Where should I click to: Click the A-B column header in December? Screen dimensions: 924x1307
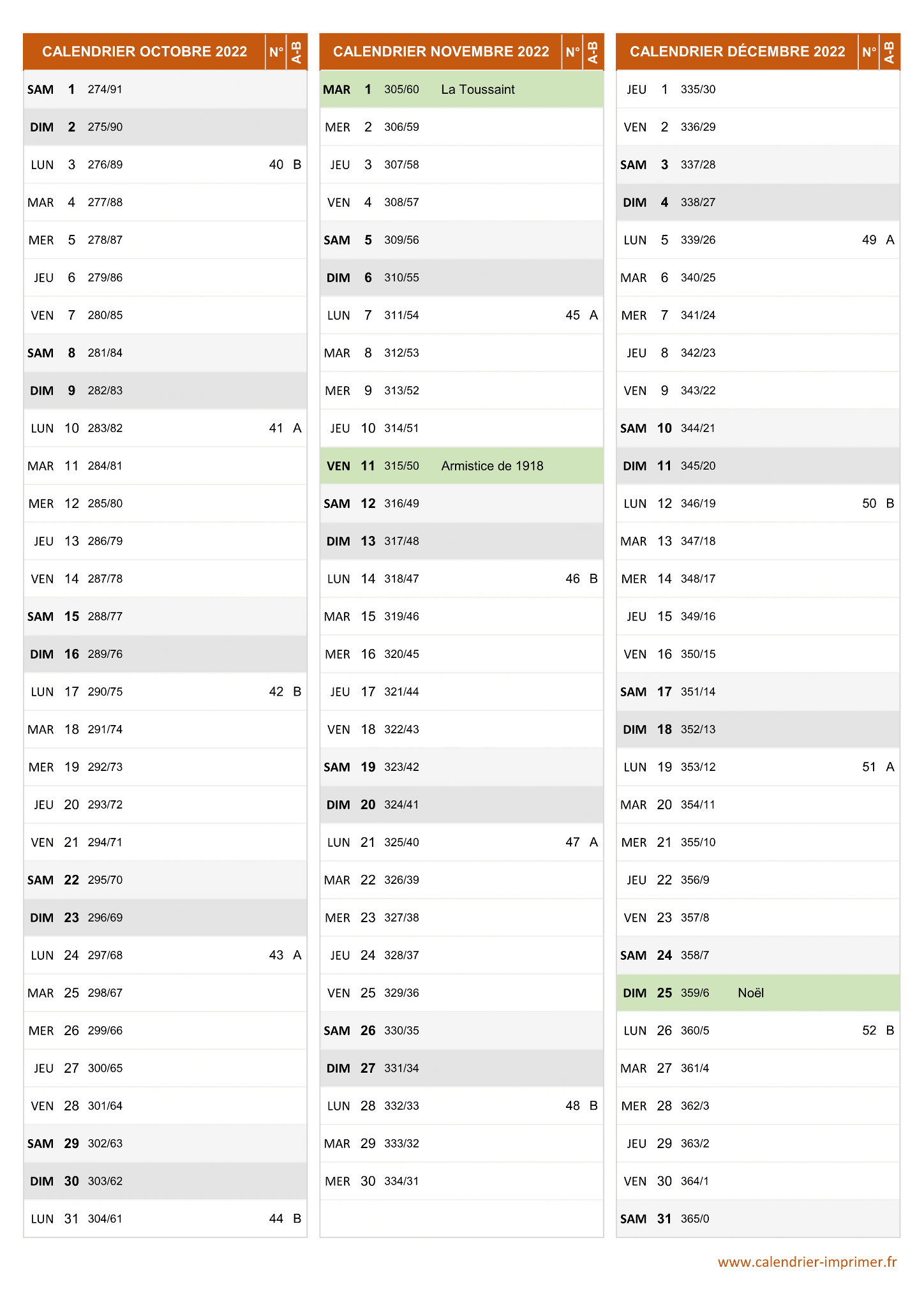890,52
